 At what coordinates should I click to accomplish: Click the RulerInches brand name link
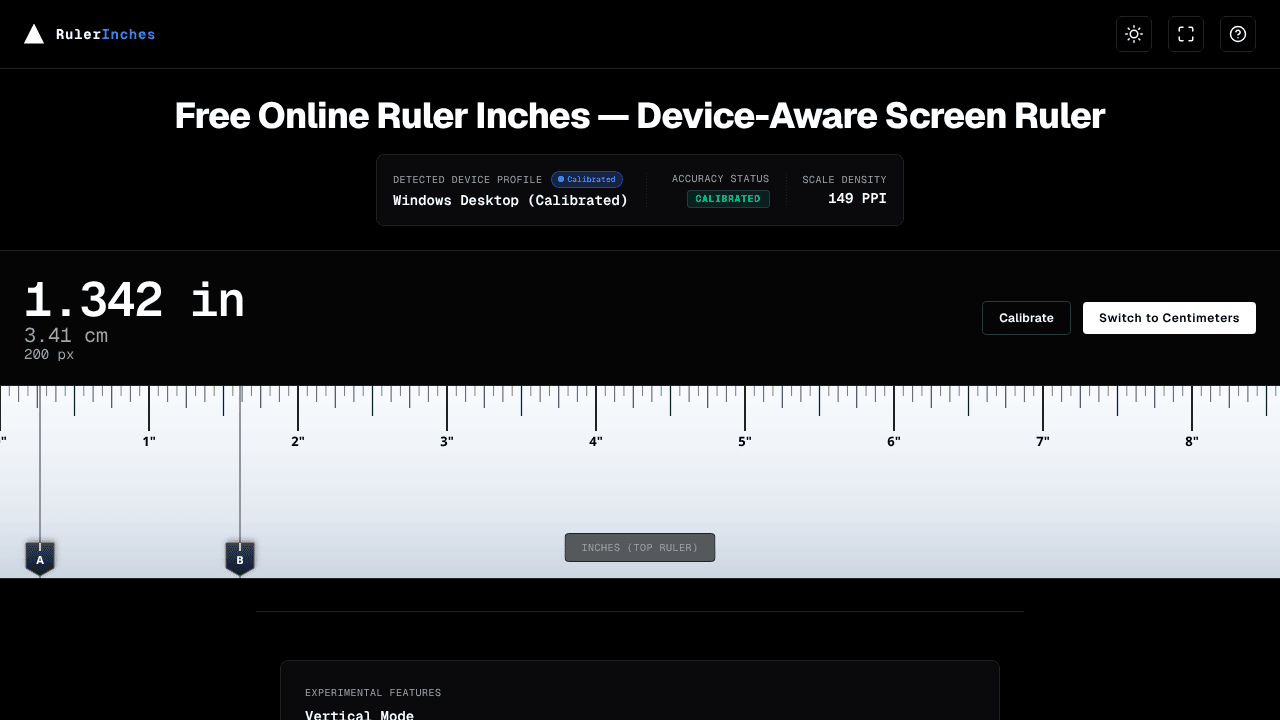coord(106,34)
